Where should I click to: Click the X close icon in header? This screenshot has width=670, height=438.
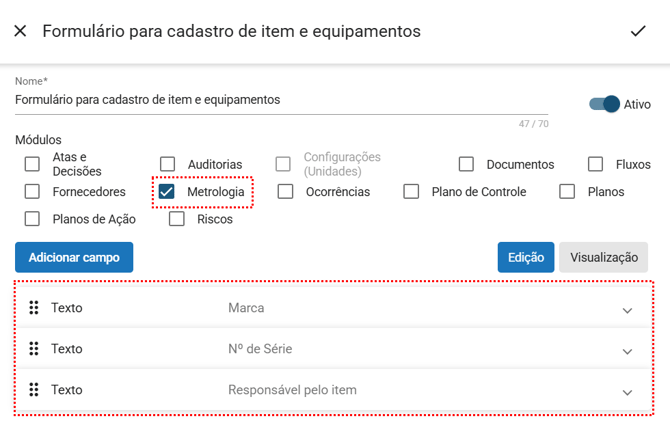[x=20, y=31]
